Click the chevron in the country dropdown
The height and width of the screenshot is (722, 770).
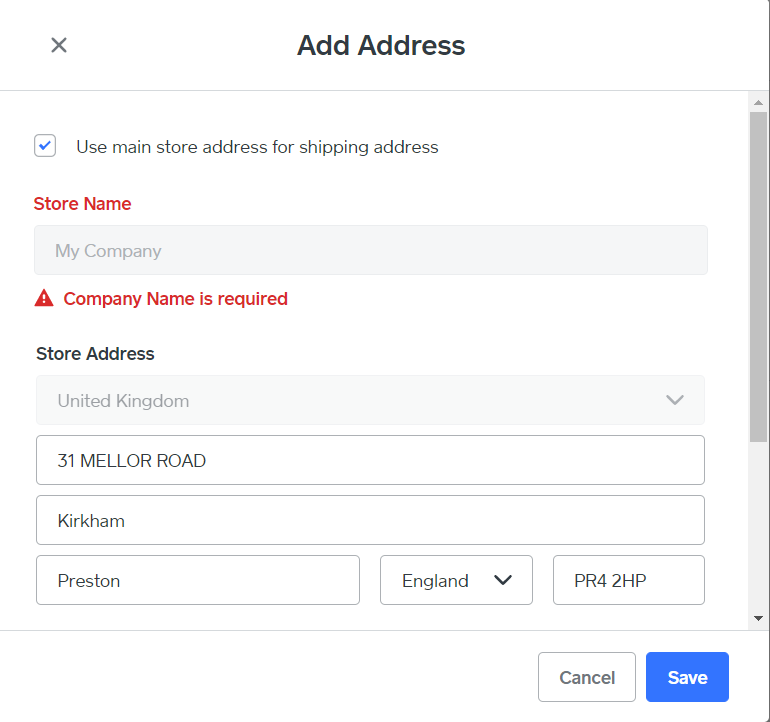pyautogui.click(x=675, y=400)
